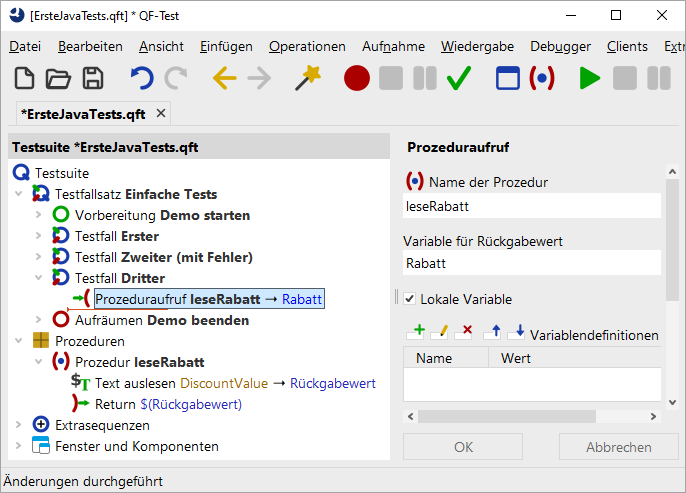686x493 pixels.
Task: Expand Aufräumen Demo beenden
Action: [x=38, y=319]
